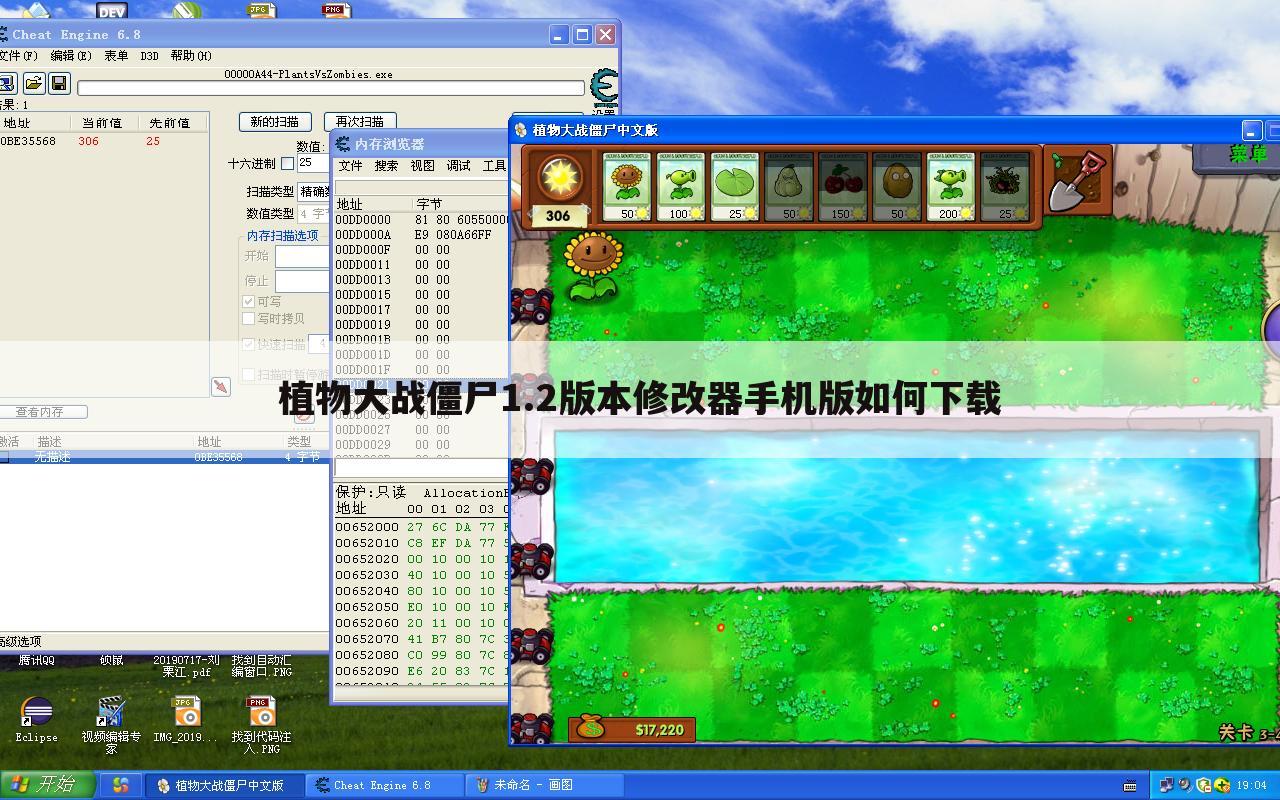Click the lawn mower beside the sunflower row

[x=531, y=305]
